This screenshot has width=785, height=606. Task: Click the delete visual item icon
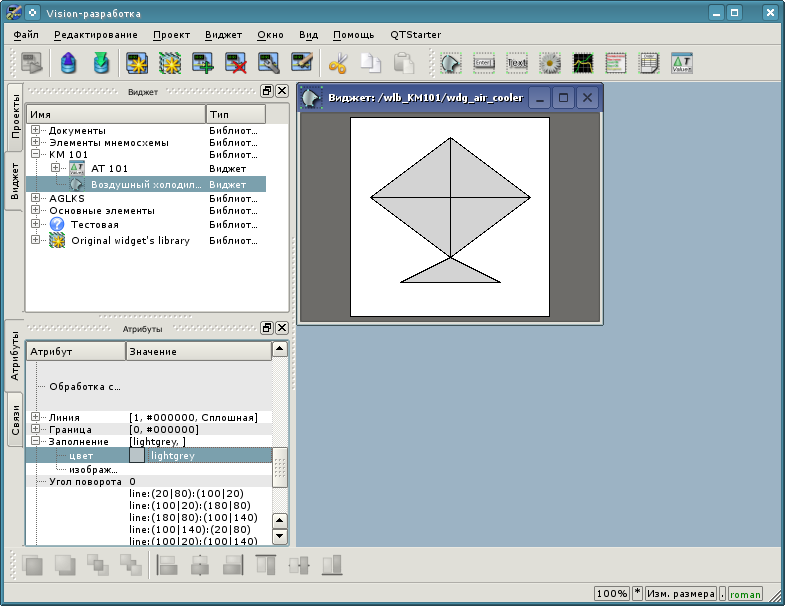click(236, 64)
